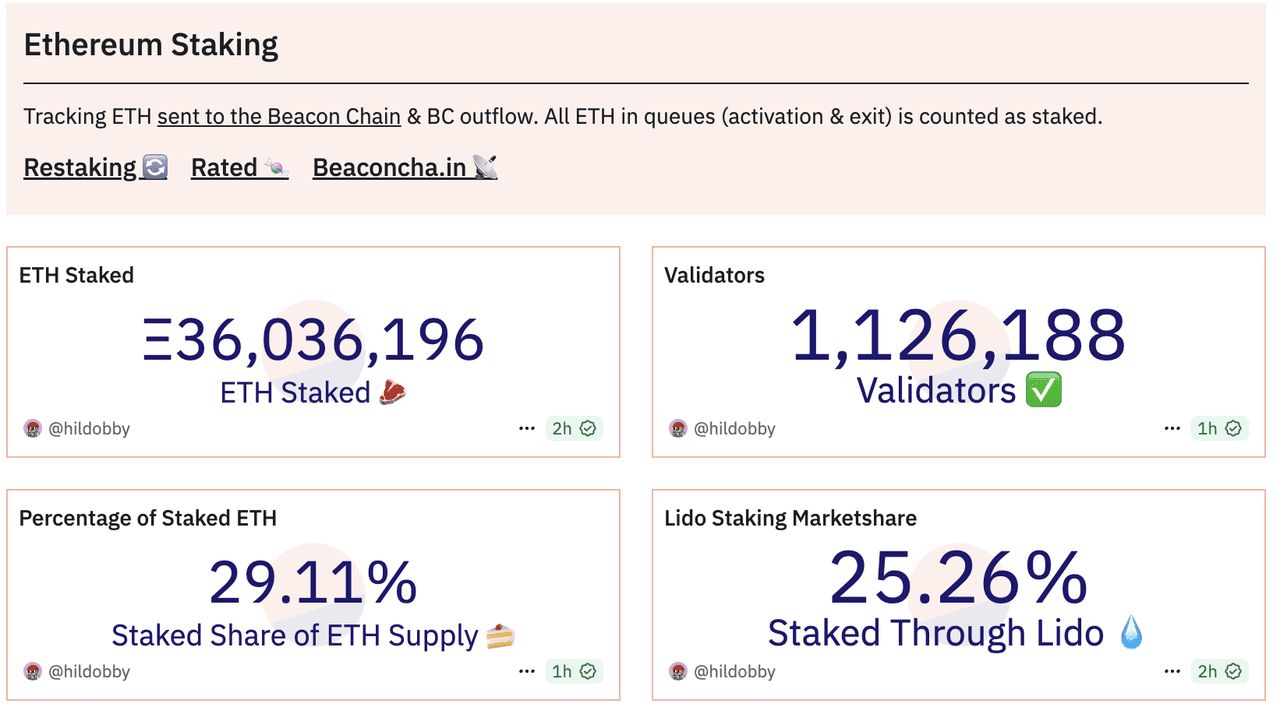Click the 2h refresh badge on ETH Staked
Image resolution: width=1280 pixels, height=707 pixels.
pos(574,428)
